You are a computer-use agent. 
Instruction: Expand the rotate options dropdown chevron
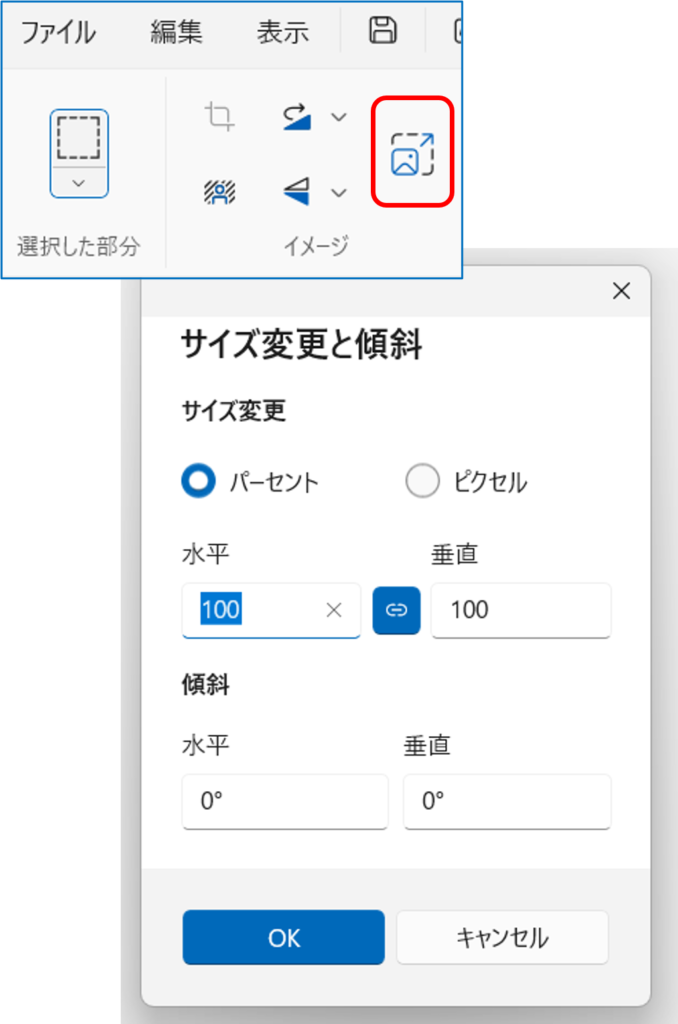coord(339,117)
